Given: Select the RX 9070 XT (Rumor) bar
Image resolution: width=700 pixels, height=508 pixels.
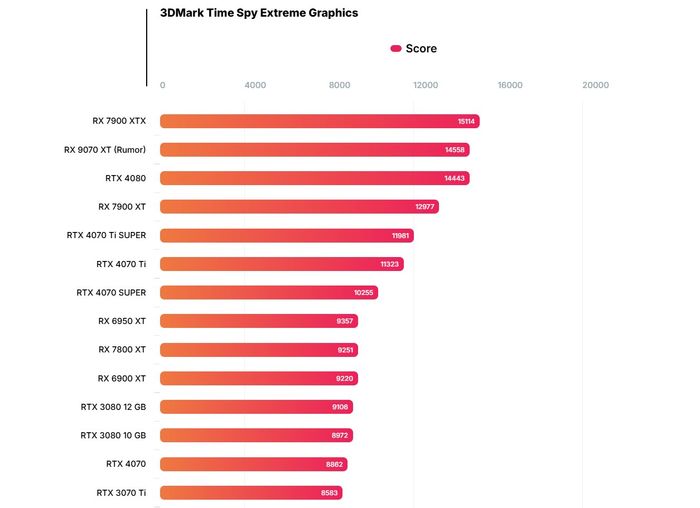Looking at the screenshot, I should point(315,150).
